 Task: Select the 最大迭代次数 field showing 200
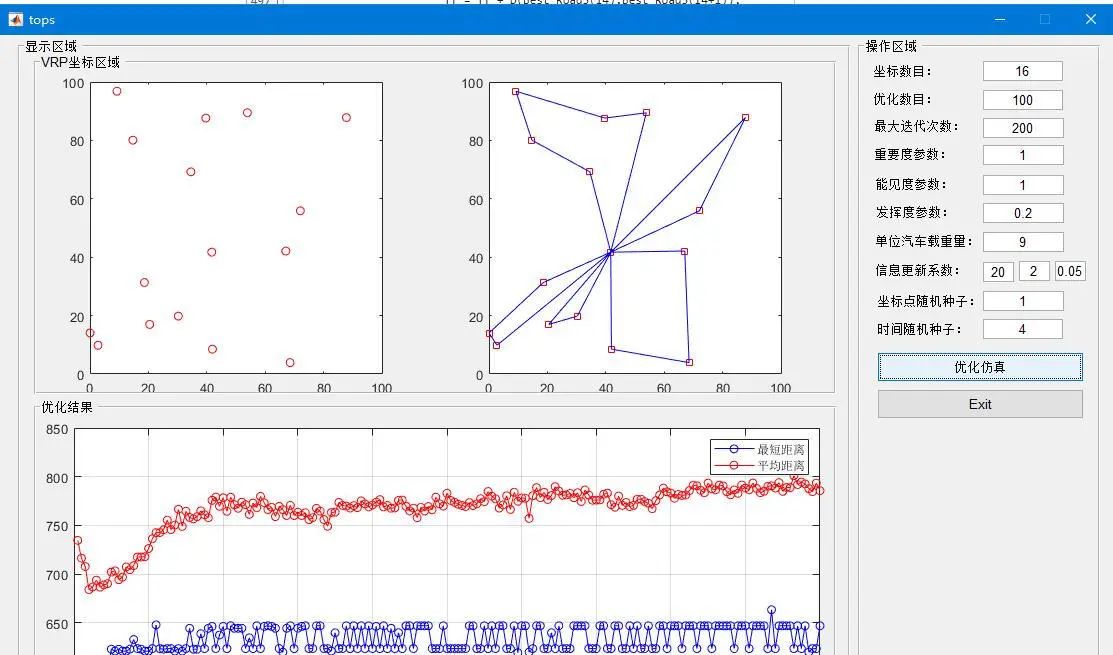(x=1022, y=128)
